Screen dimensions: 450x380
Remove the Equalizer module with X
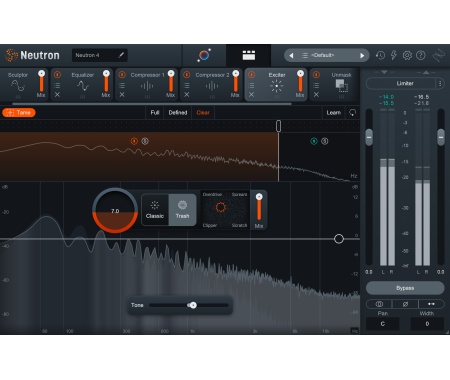point(57,95)
